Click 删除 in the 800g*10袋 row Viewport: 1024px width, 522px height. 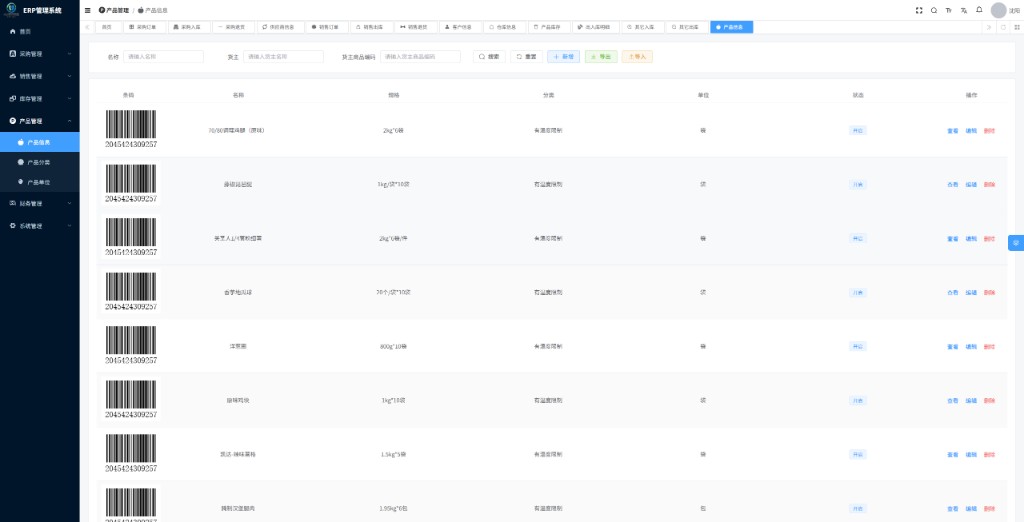(989, 347)
